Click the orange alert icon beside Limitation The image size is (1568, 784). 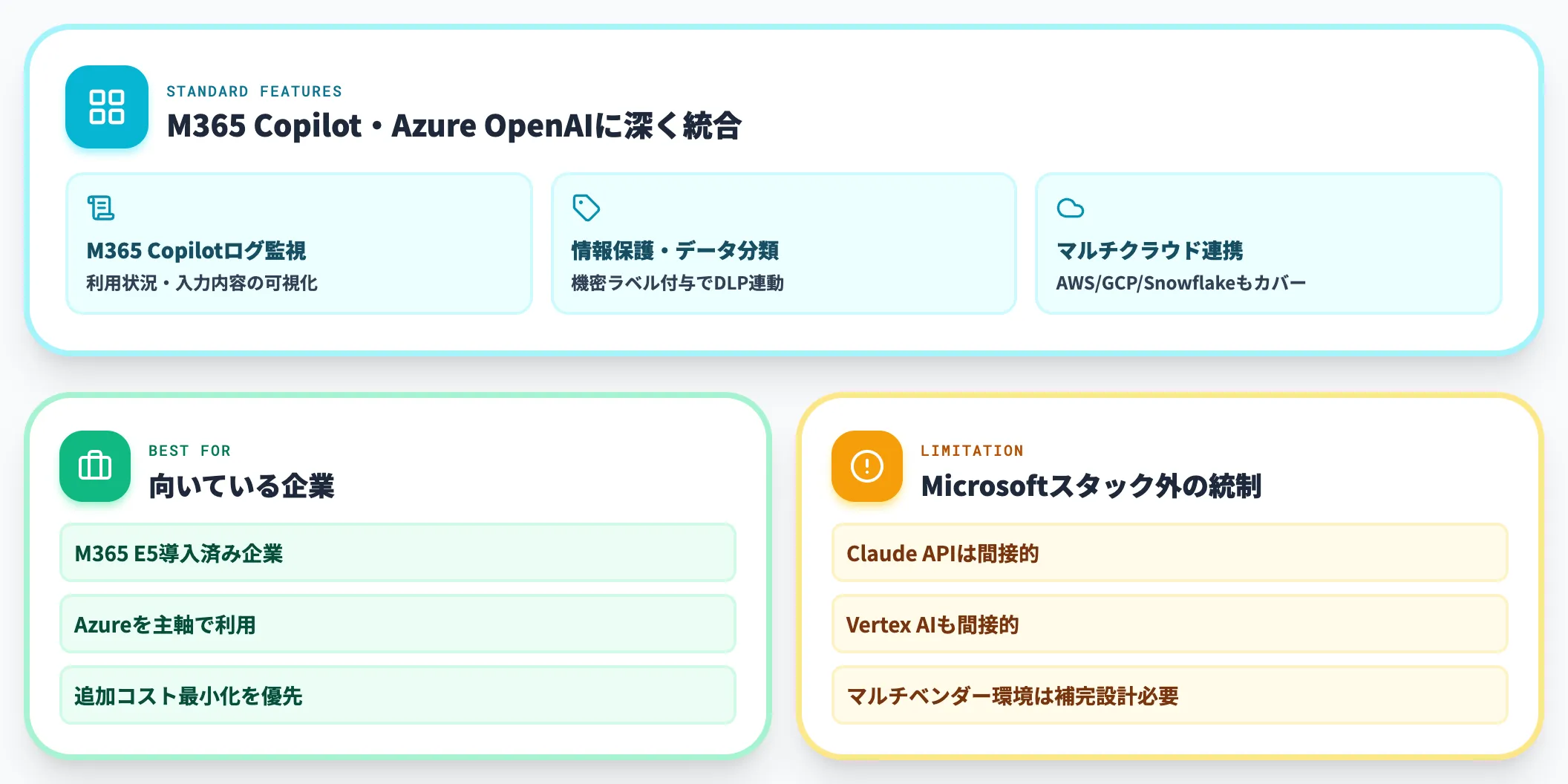click(x=867, y=466)
